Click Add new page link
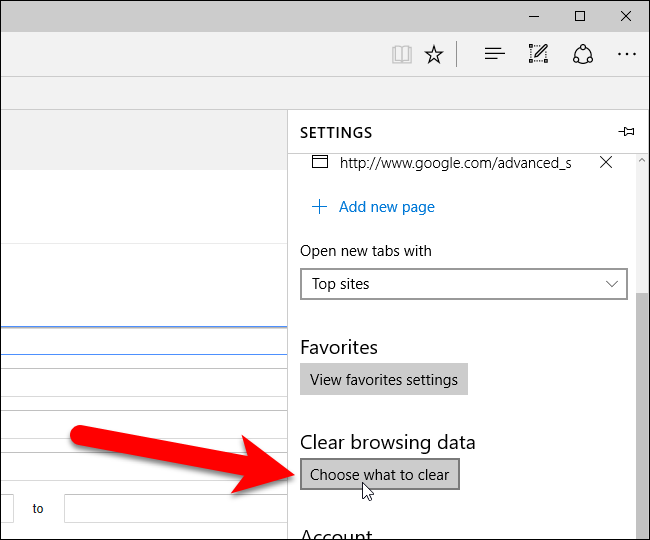 coord(386,207)
